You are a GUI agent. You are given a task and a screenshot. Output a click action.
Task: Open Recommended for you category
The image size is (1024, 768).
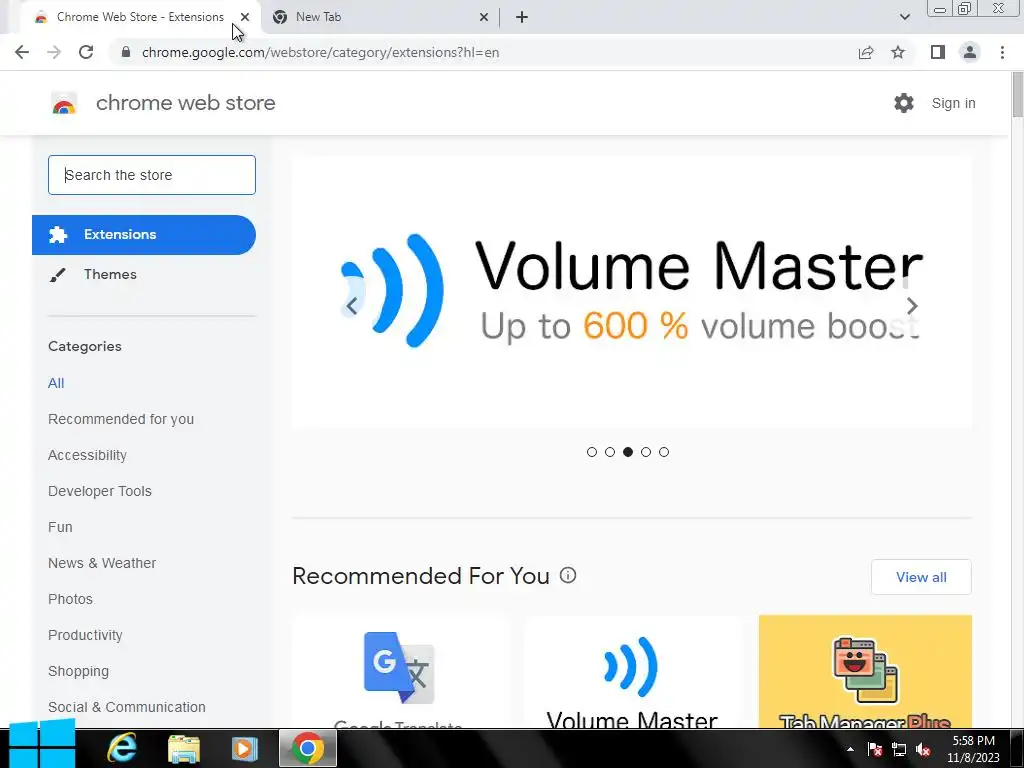121,419
